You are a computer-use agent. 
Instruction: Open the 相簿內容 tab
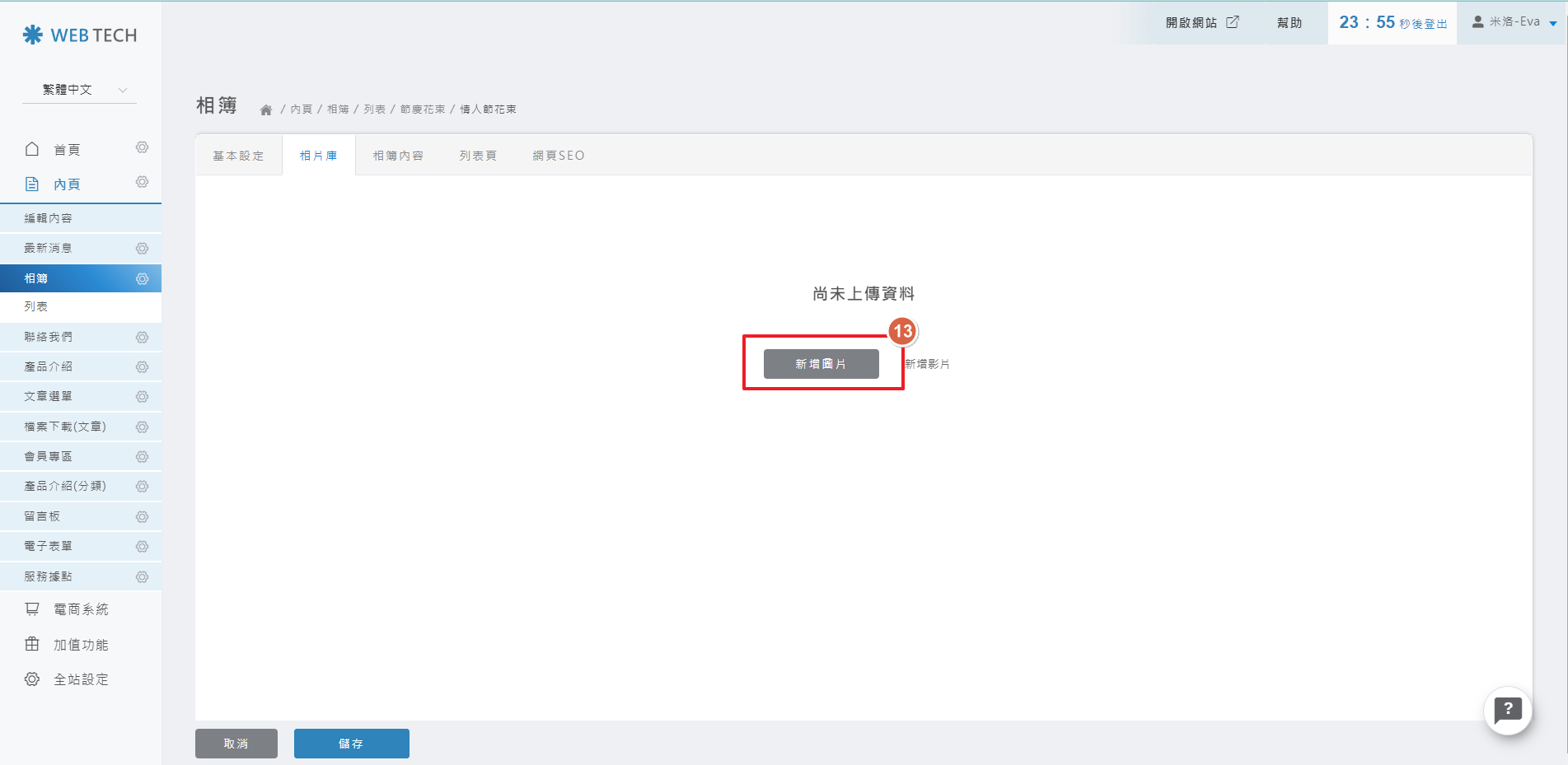point(398,156)
